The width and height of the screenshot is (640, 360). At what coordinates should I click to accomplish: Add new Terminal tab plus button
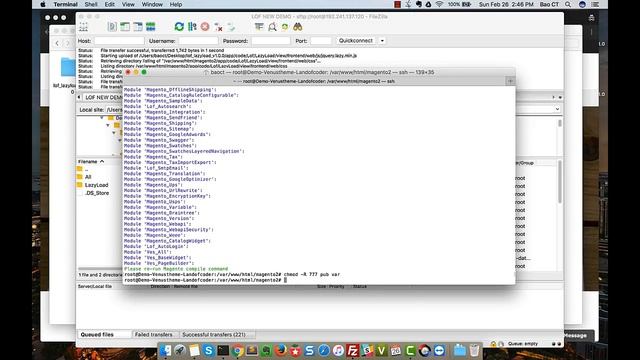pos(510,81)
